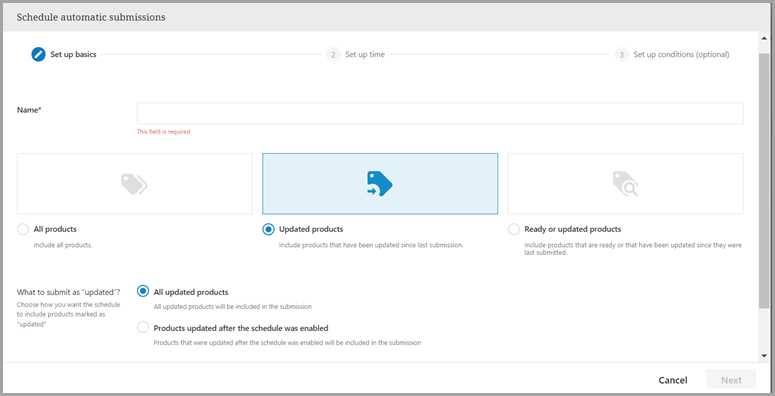775x396 pixels.
Task: Click the scrollbar up arrow
Action: point(764,38)
